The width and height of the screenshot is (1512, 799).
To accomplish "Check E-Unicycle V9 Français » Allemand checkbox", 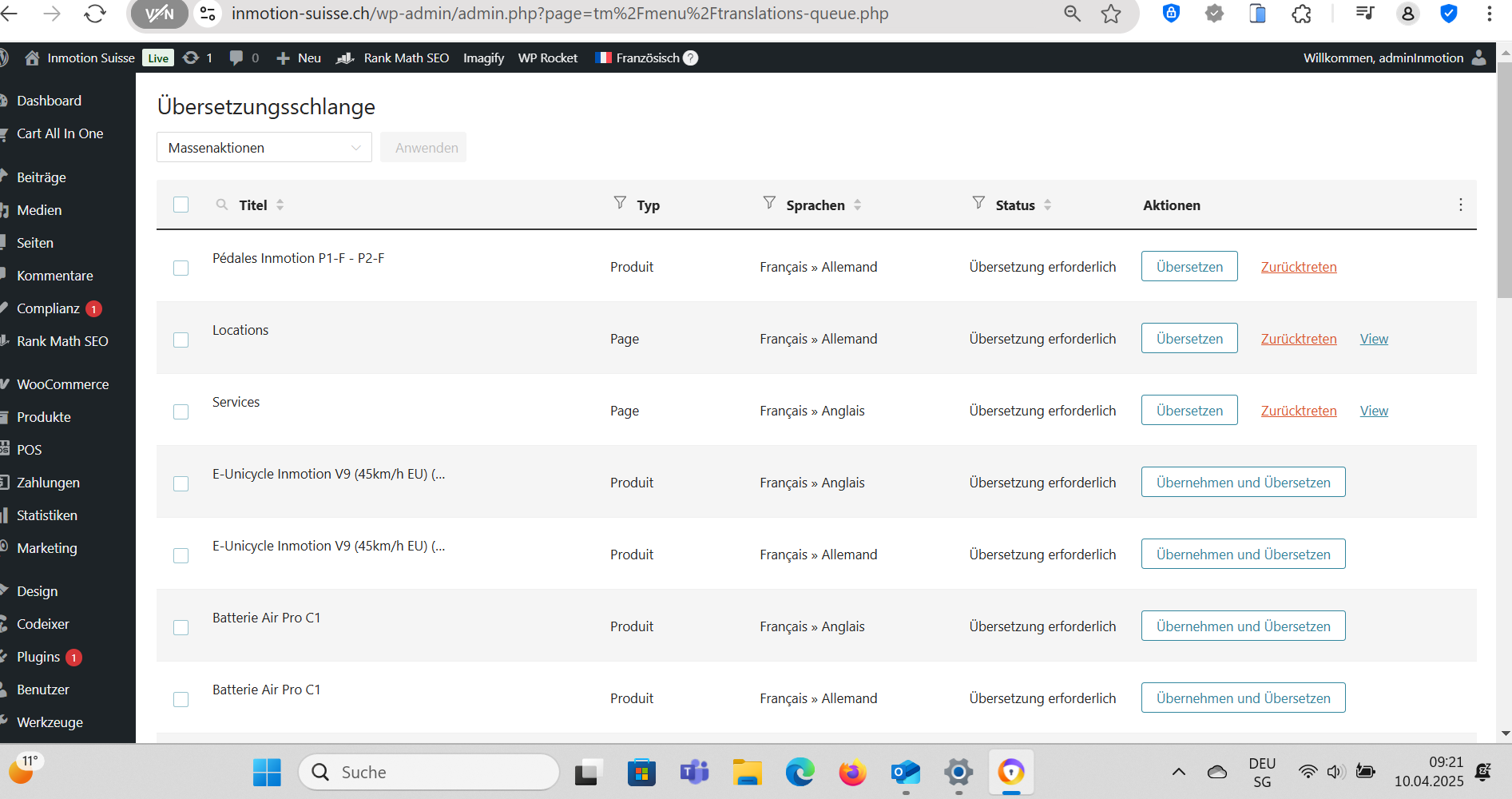I will click(181, 555).
